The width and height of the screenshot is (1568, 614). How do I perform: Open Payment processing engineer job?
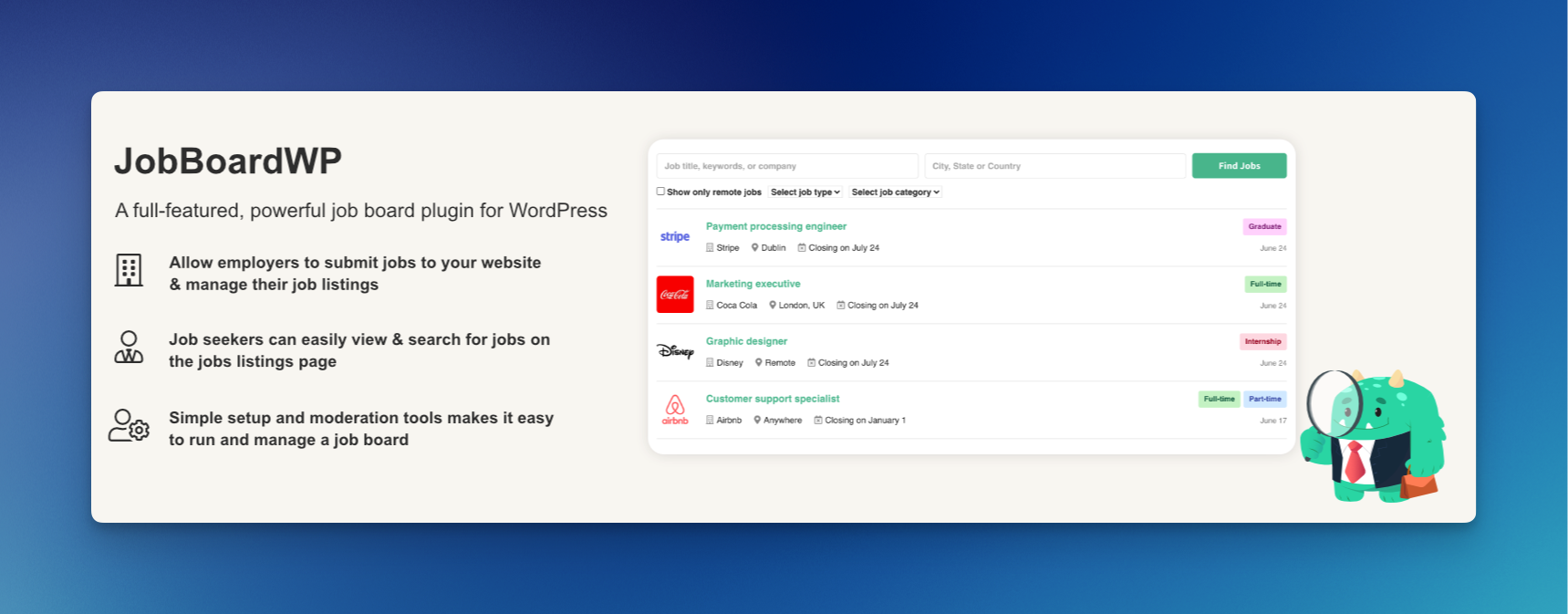[x=776, y=226]
